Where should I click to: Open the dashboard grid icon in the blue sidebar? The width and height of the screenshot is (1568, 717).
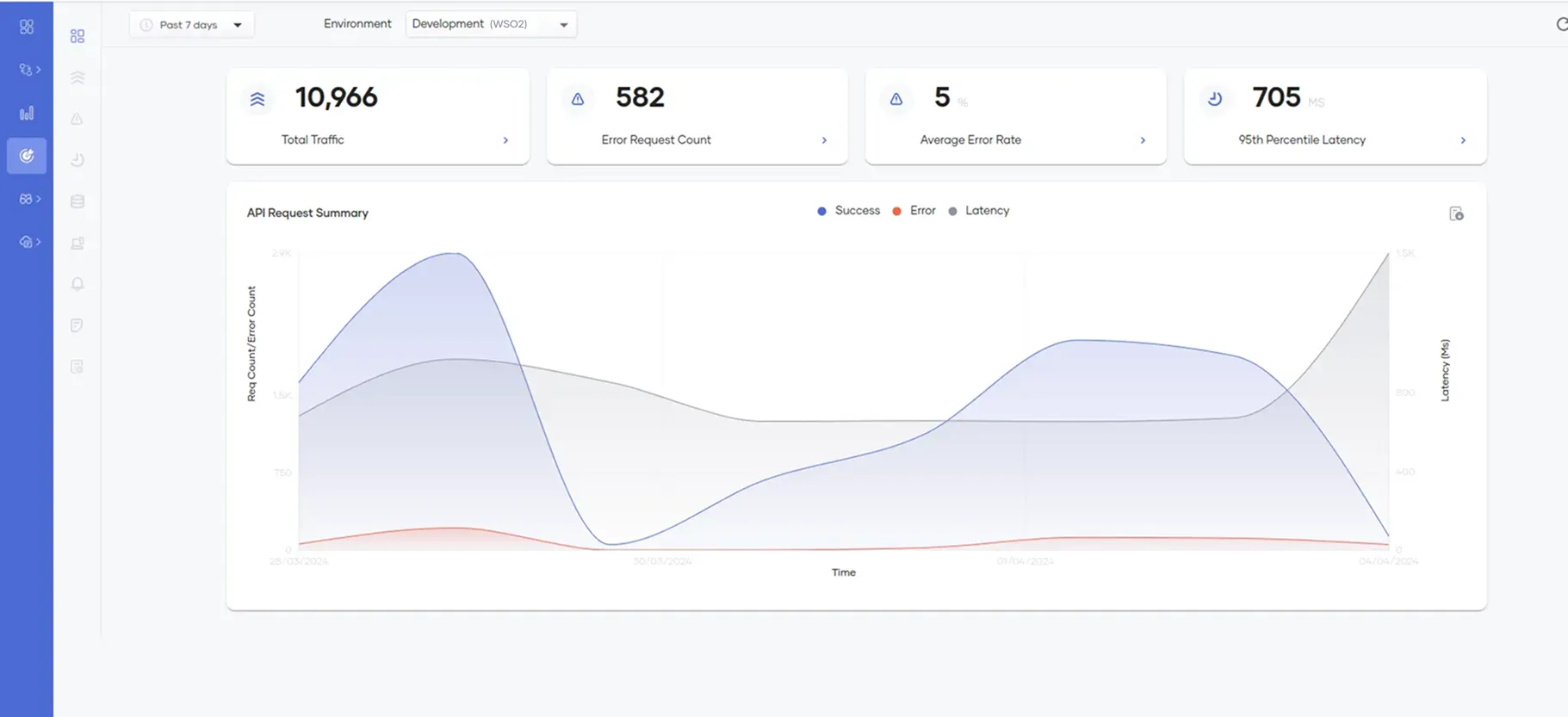coord(27,27)
